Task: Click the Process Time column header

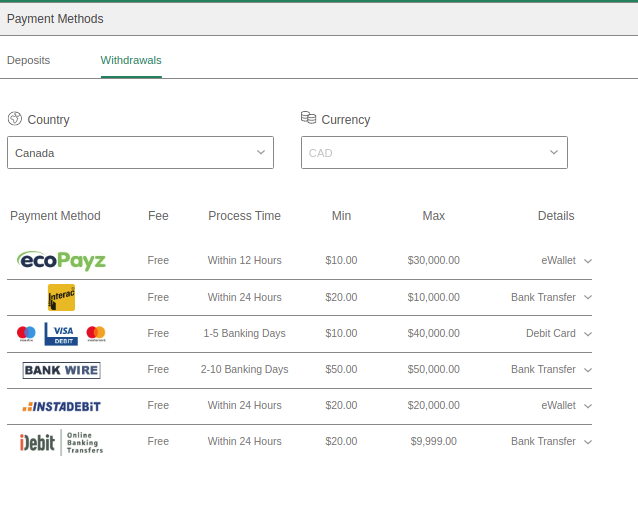Action: [x=245, y=216]
